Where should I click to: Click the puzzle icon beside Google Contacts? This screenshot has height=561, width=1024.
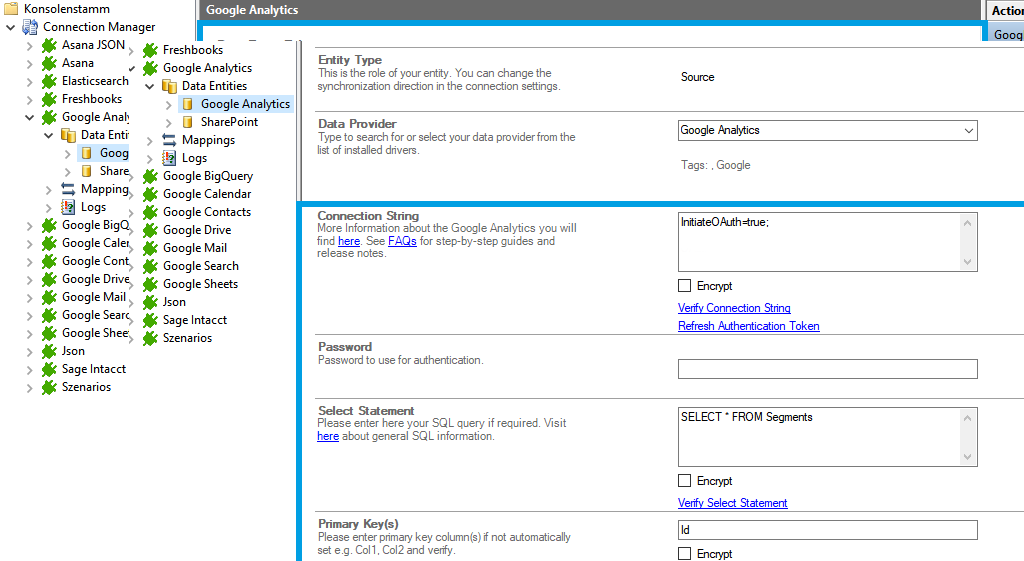tap(150, 212)
